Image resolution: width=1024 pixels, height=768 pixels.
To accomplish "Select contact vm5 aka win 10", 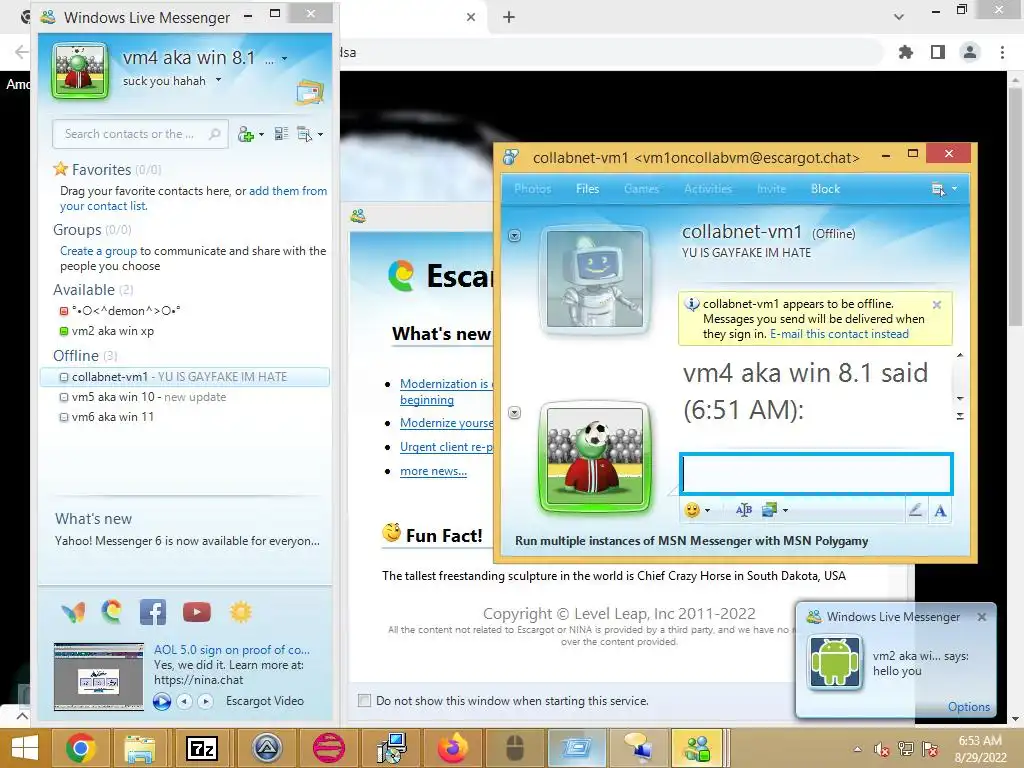I will (142, 397).
